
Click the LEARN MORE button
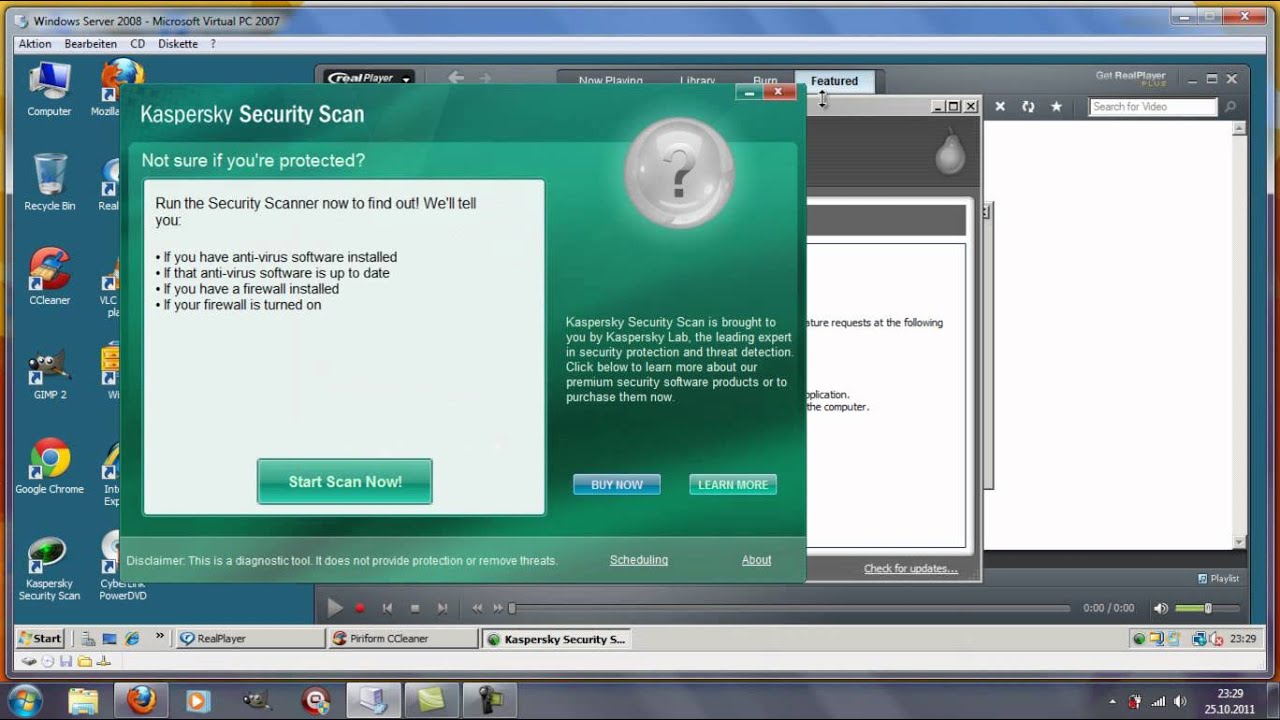click(x=733, y=485)
